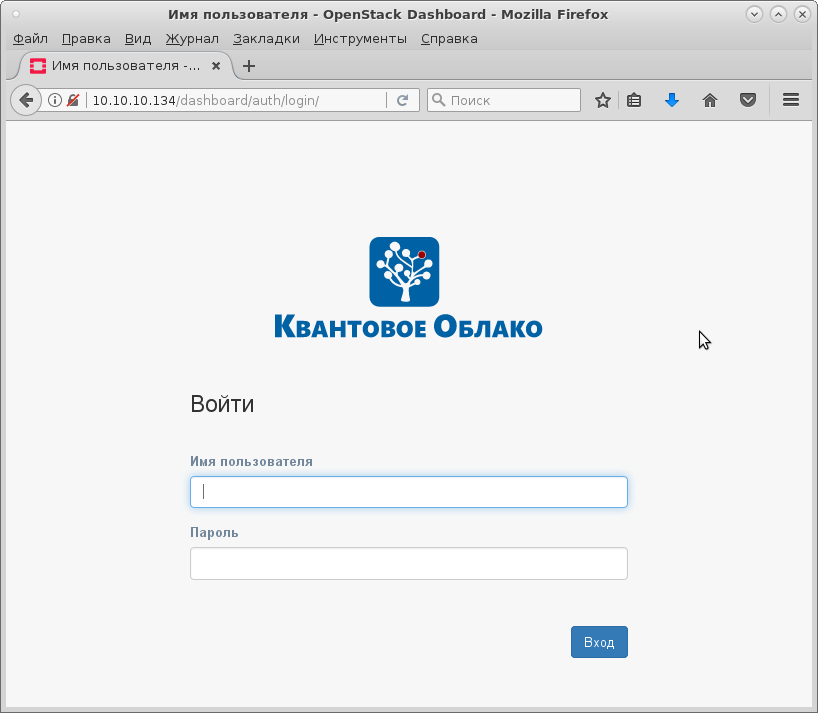This screenshot has height=713, width=818.
Task: Reload the current page
Action: [x=402, y=100]
